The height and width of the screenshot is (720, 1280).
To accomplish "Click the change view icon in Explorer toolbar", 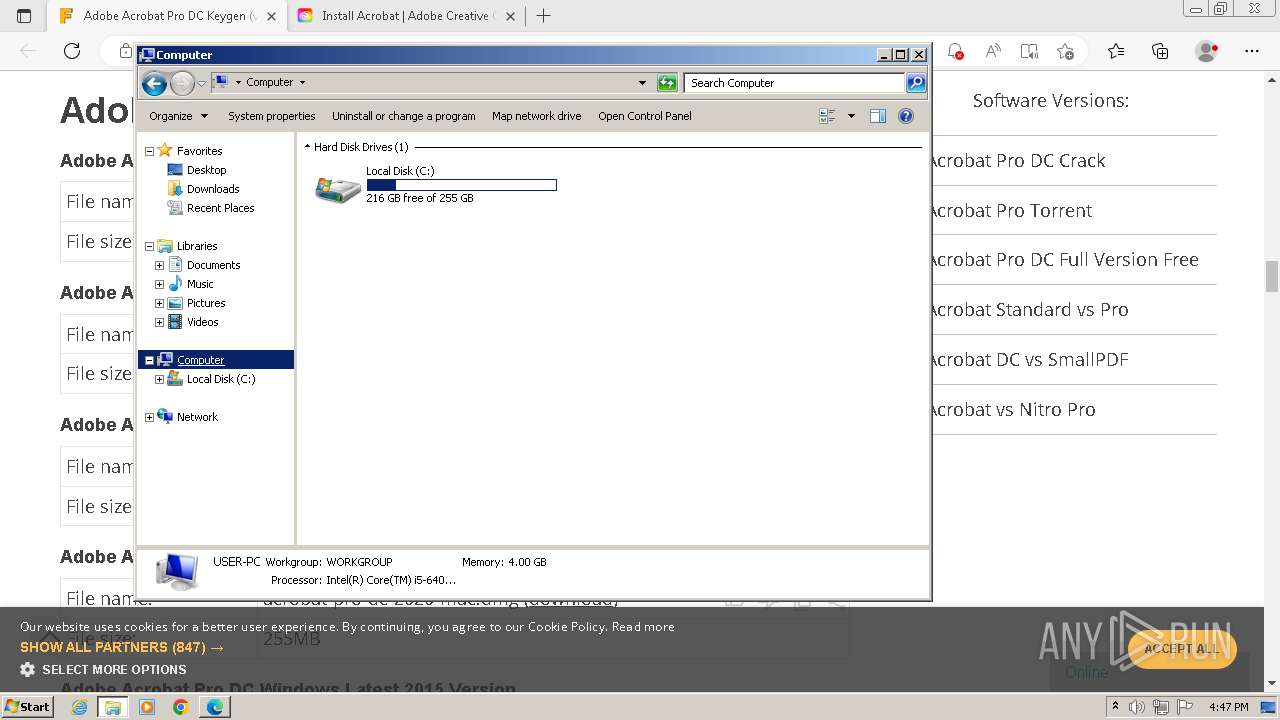I will click(827, 116).
